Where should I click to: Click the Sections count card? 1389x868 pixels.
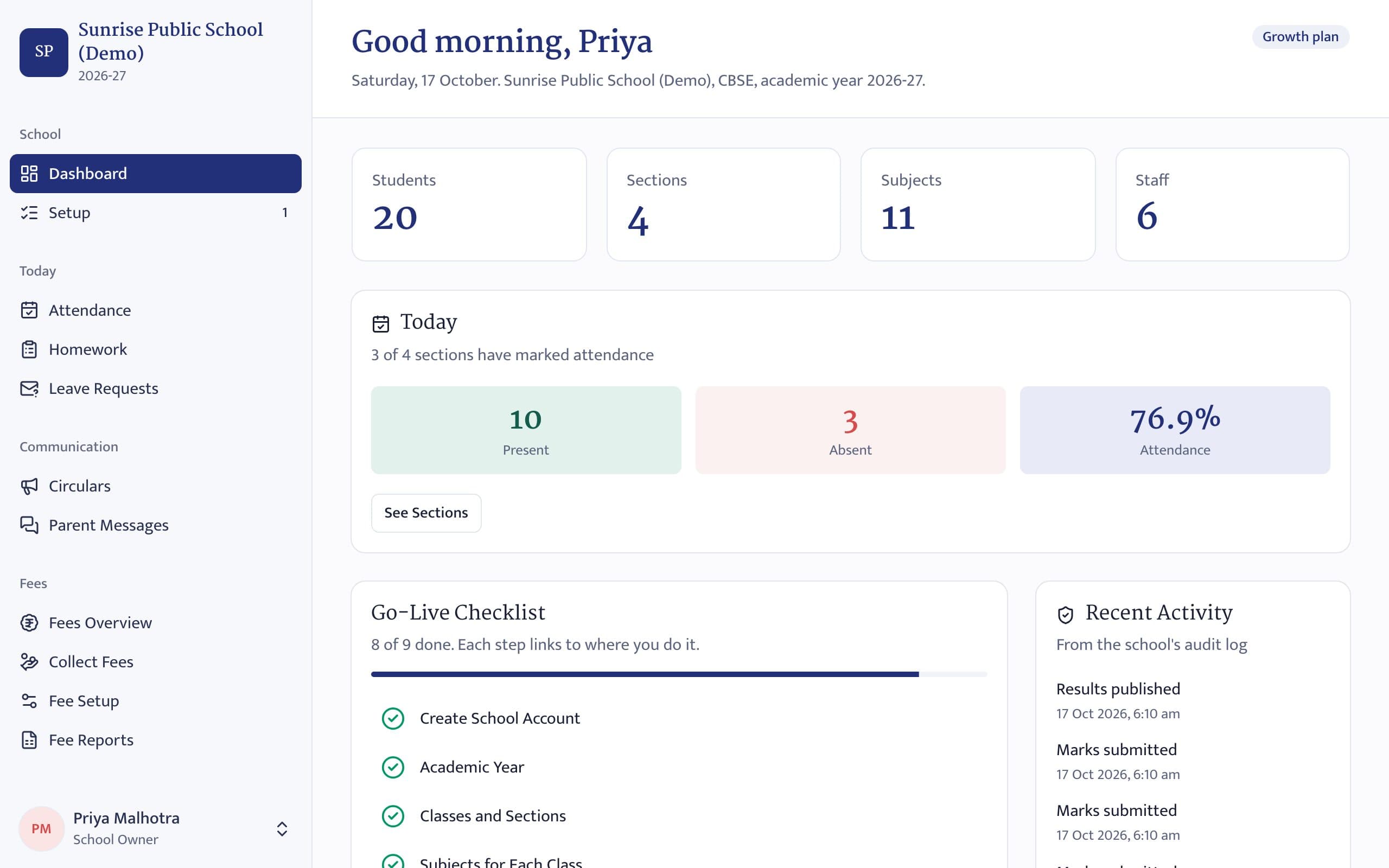[723, 205]
